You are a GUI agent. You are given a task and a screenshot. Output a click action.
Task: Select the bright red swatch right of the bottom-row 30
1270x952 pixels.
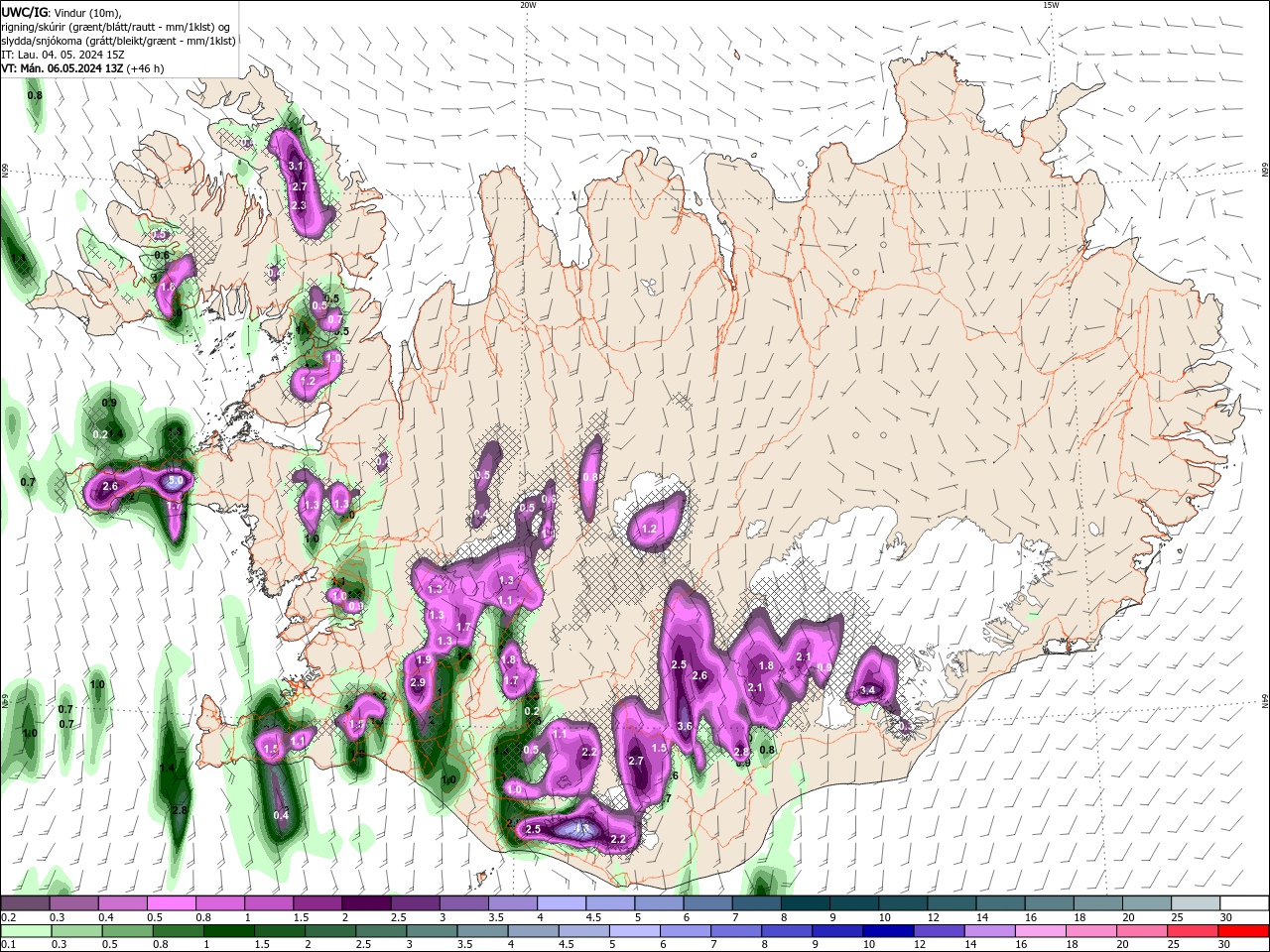click(1244, 931)
